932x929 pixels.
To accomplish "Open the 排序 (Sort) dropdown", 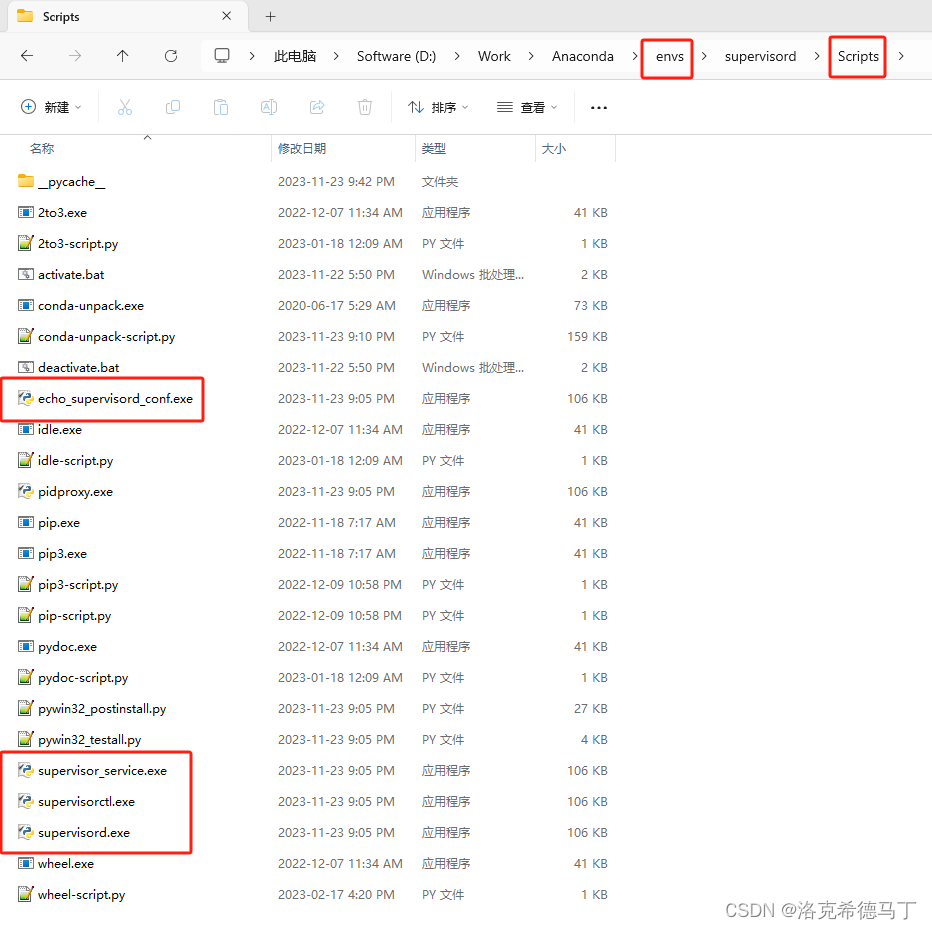I will [x=438, y=107].
